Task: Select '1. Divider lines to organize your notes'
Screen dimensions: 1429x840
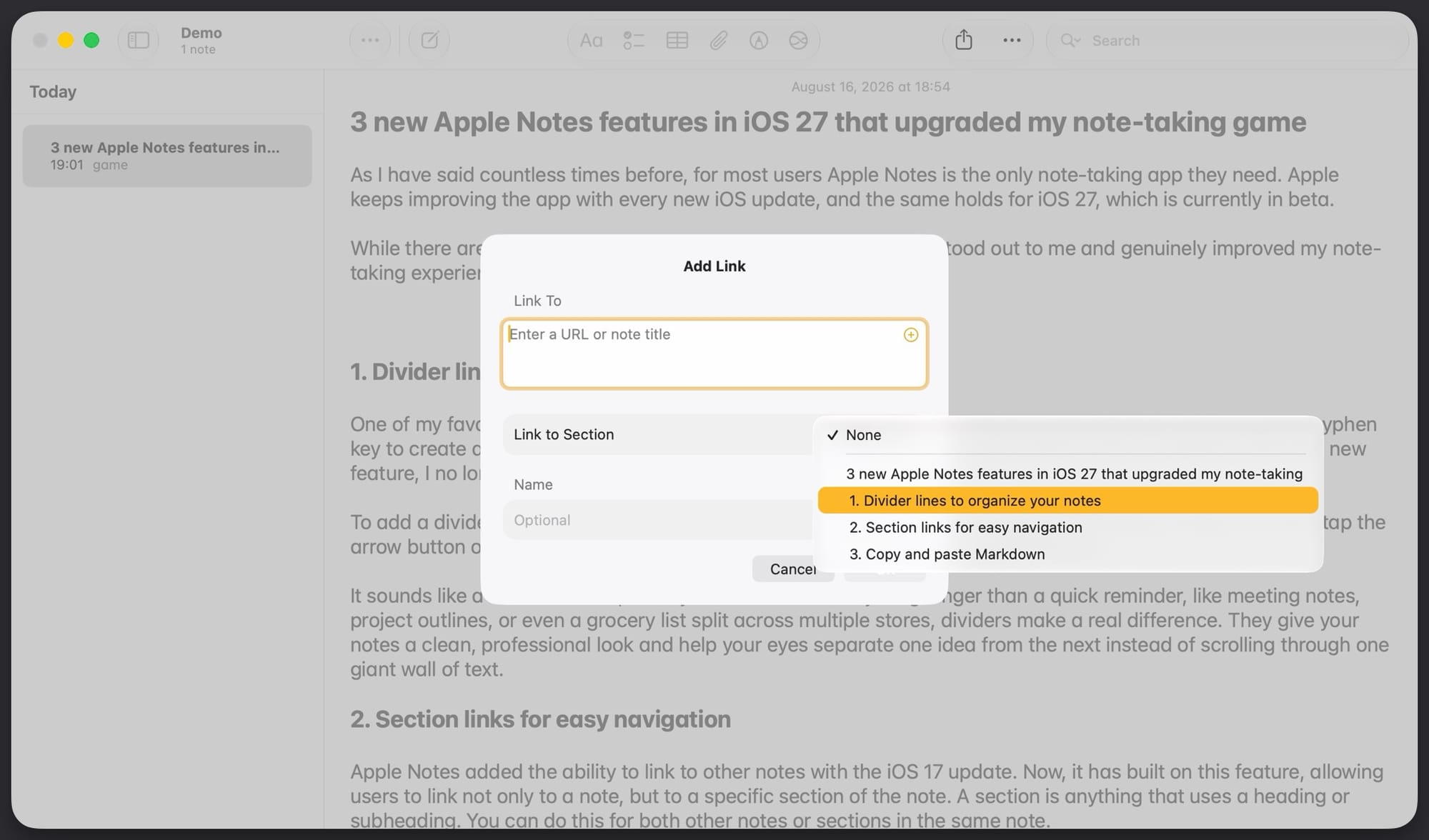Action: (x=1067, y=501)
